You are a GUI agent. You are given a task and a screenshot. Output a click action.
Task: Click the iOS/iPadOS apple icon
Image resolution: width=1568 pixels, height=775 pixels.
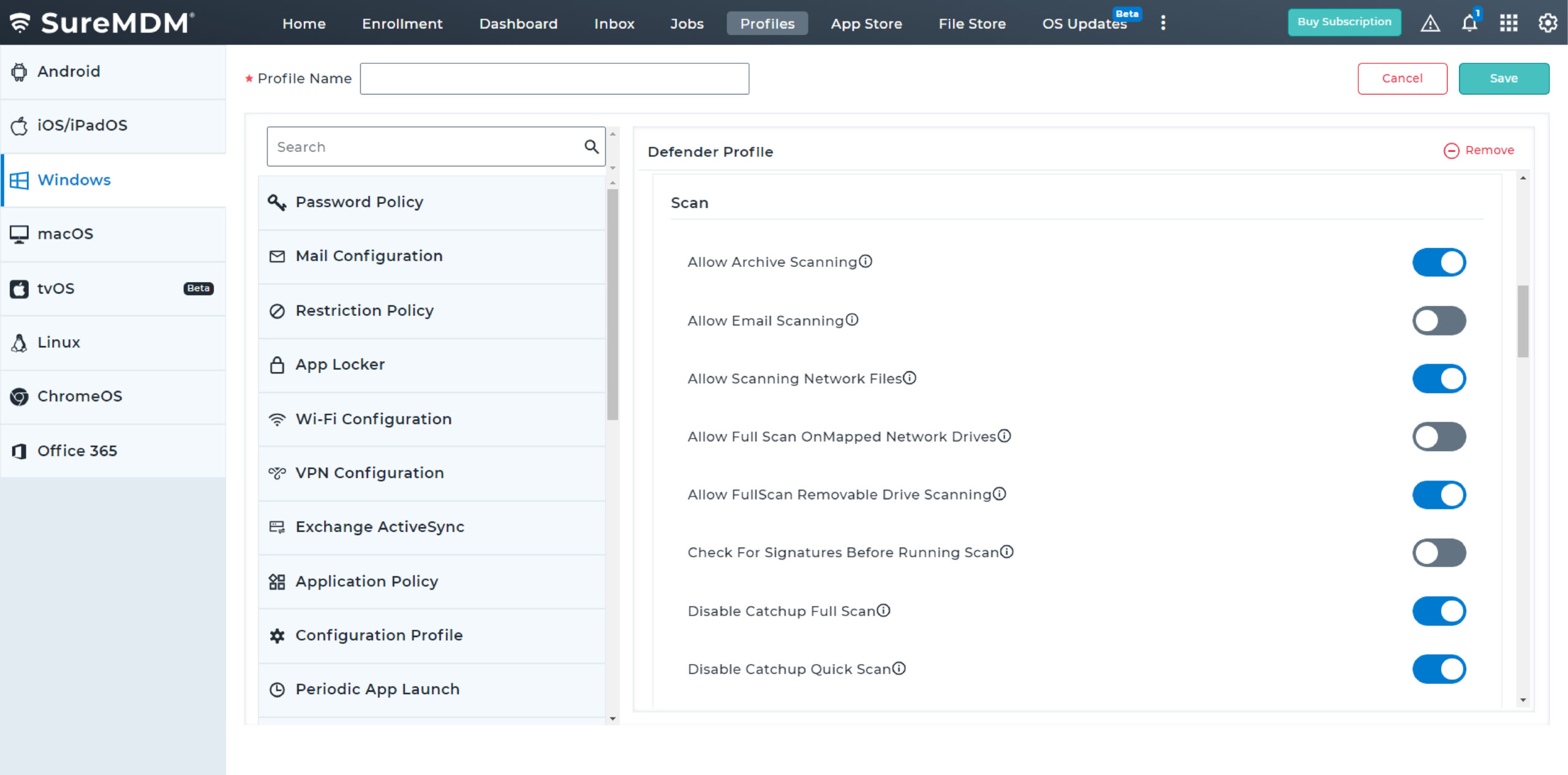pos(19,125)
